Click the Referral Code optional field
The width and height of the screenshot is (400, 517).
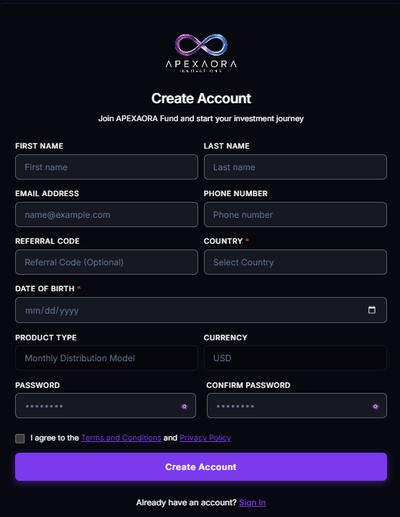(x=106, y=262)
